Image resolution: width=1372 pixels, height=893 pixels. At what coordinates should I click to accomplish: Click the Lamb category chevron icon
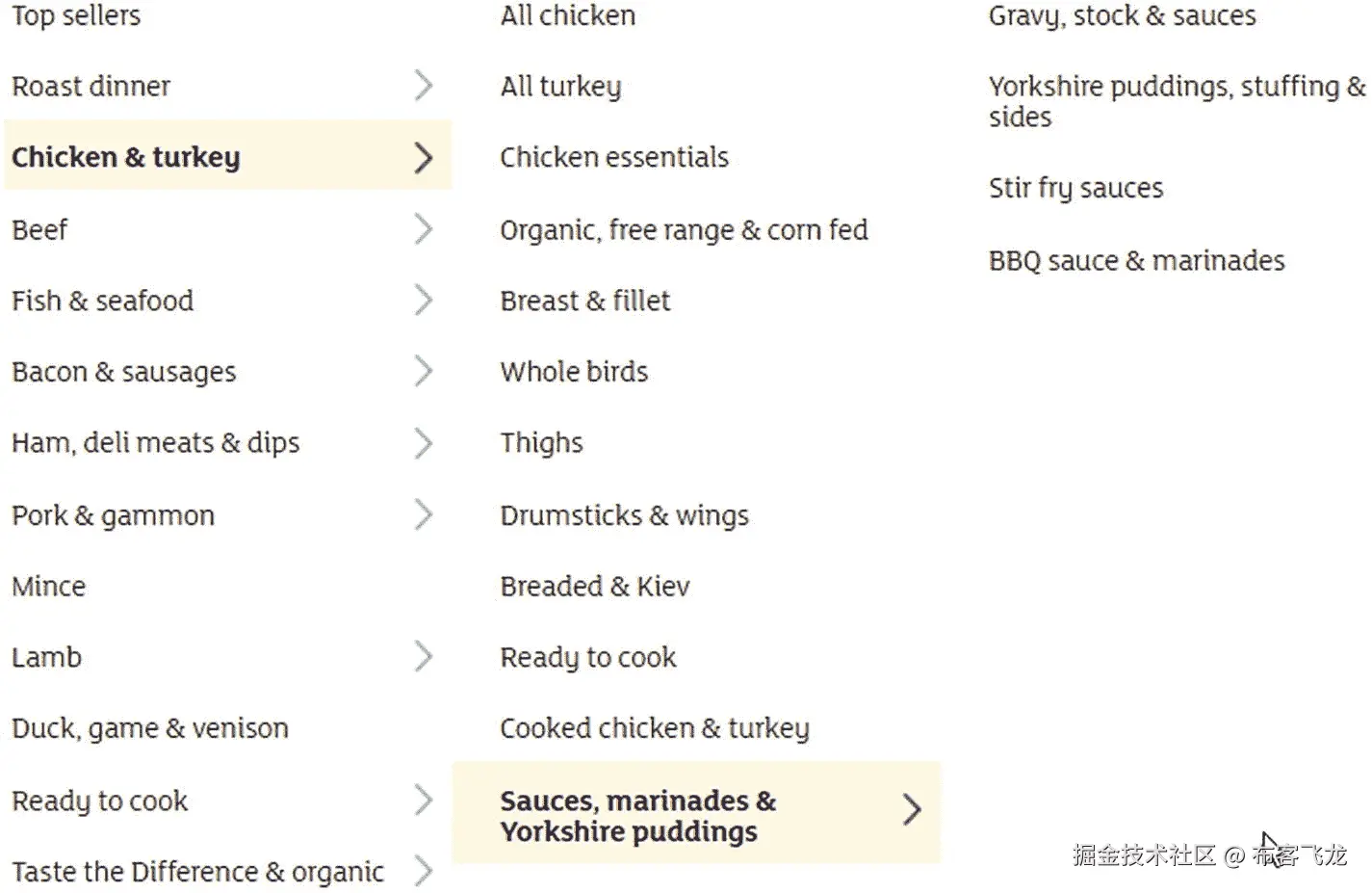423,657
